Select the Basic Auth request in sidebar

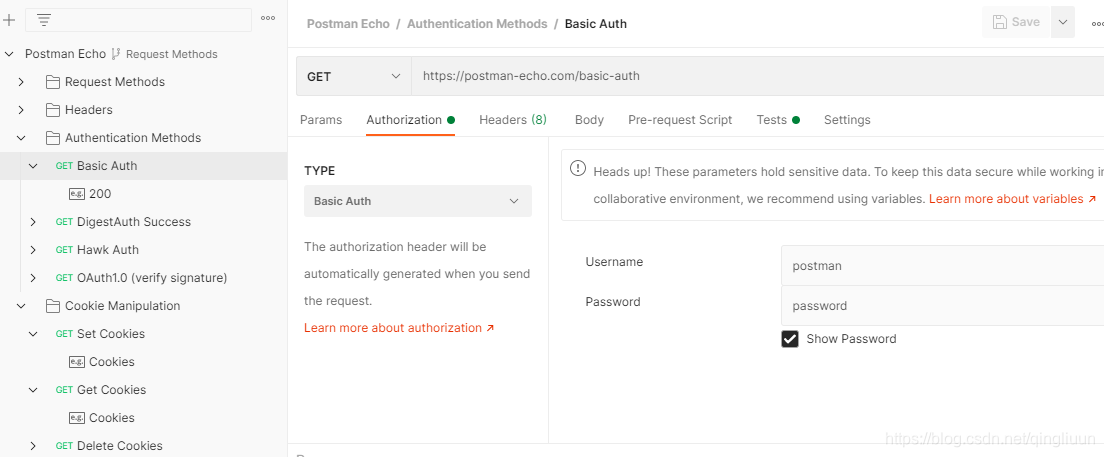(144, 165)
